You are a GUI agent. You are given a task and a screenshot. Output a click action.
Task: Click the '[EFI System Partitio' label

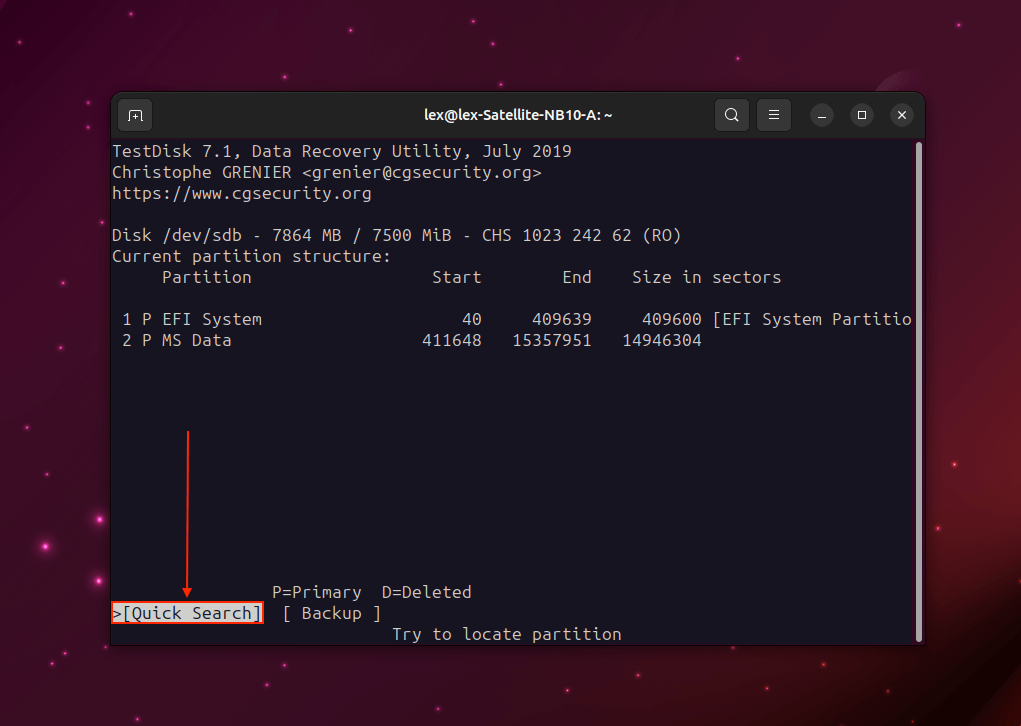[812, 319]
